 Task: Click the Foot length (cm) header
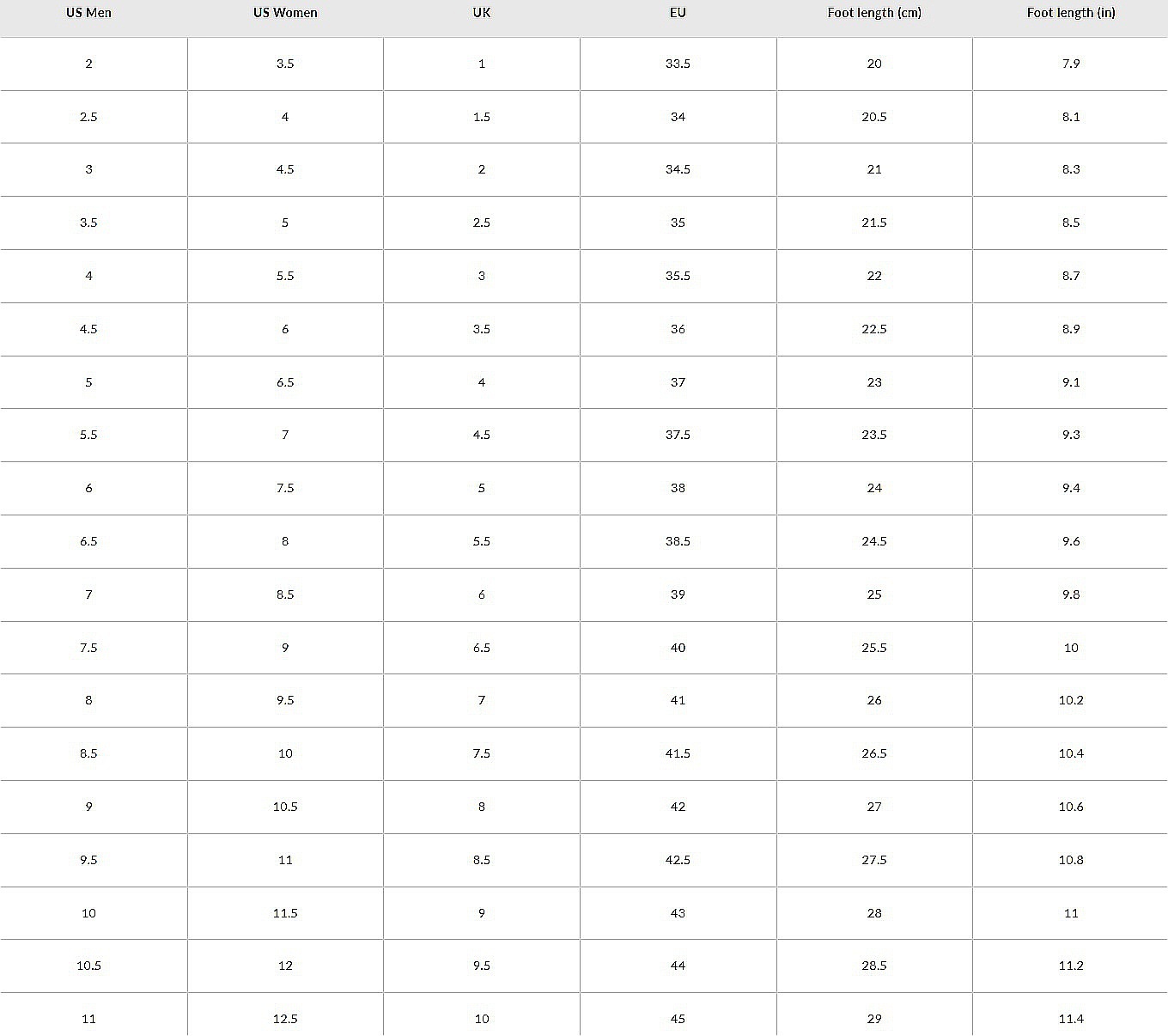pos(874,13)
